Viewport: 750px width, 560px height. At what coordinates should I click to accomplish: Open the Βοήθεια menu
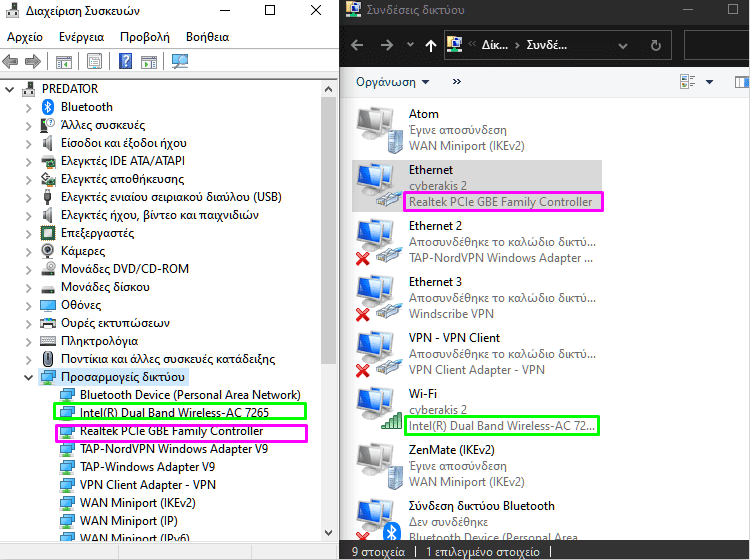pyautogui.click(x=207, y=37)
